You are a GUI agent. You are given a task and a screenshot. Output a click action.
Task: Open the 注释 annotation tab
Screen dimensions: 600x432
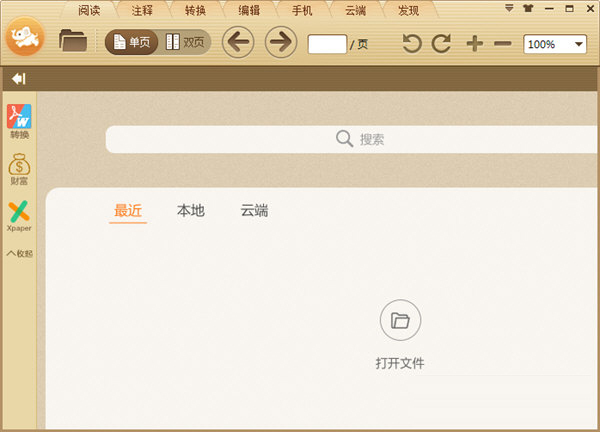[142, 11]
